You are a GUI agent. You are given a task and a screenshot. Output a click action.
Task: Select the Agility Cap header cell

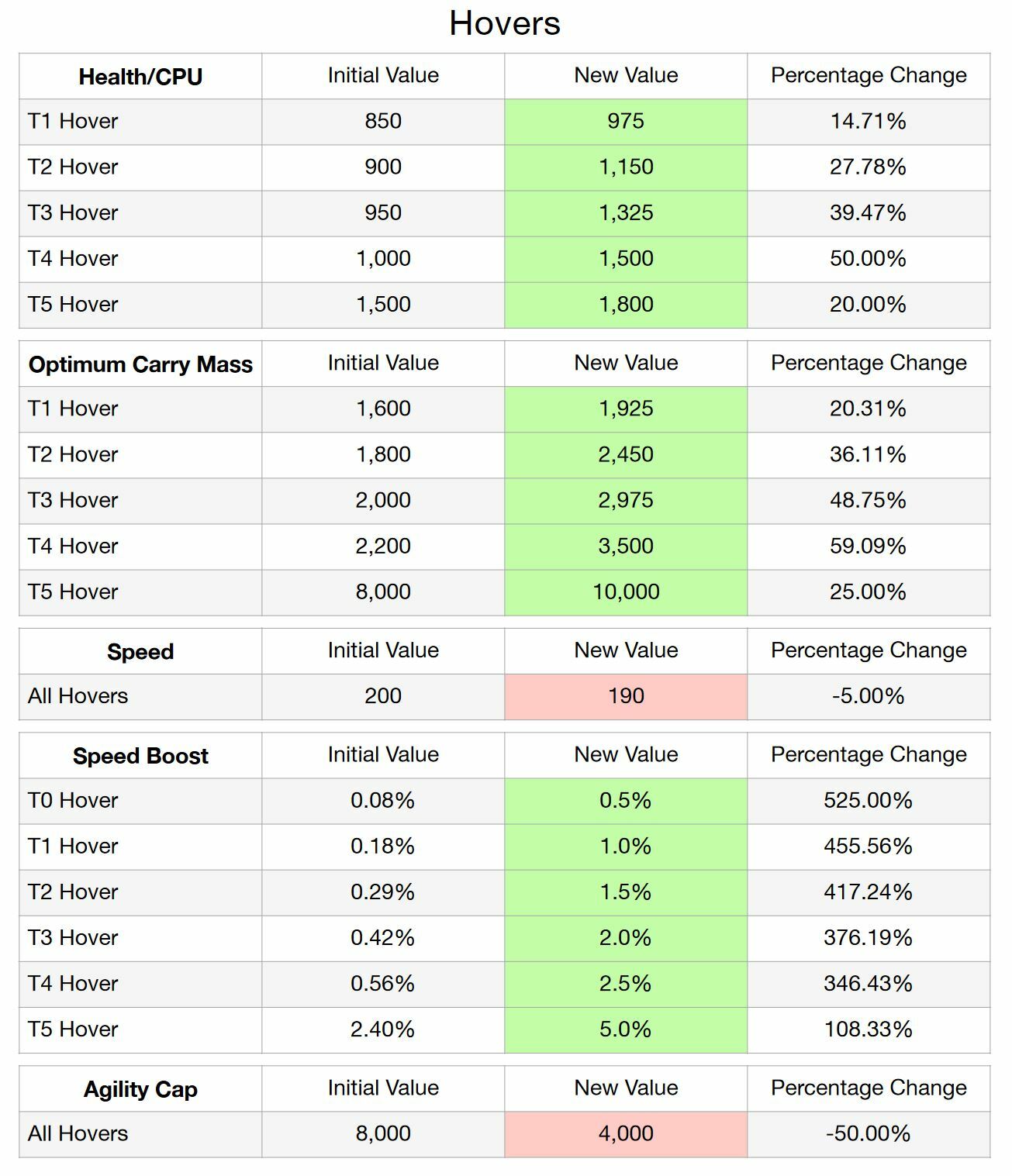coord(140,1089)
